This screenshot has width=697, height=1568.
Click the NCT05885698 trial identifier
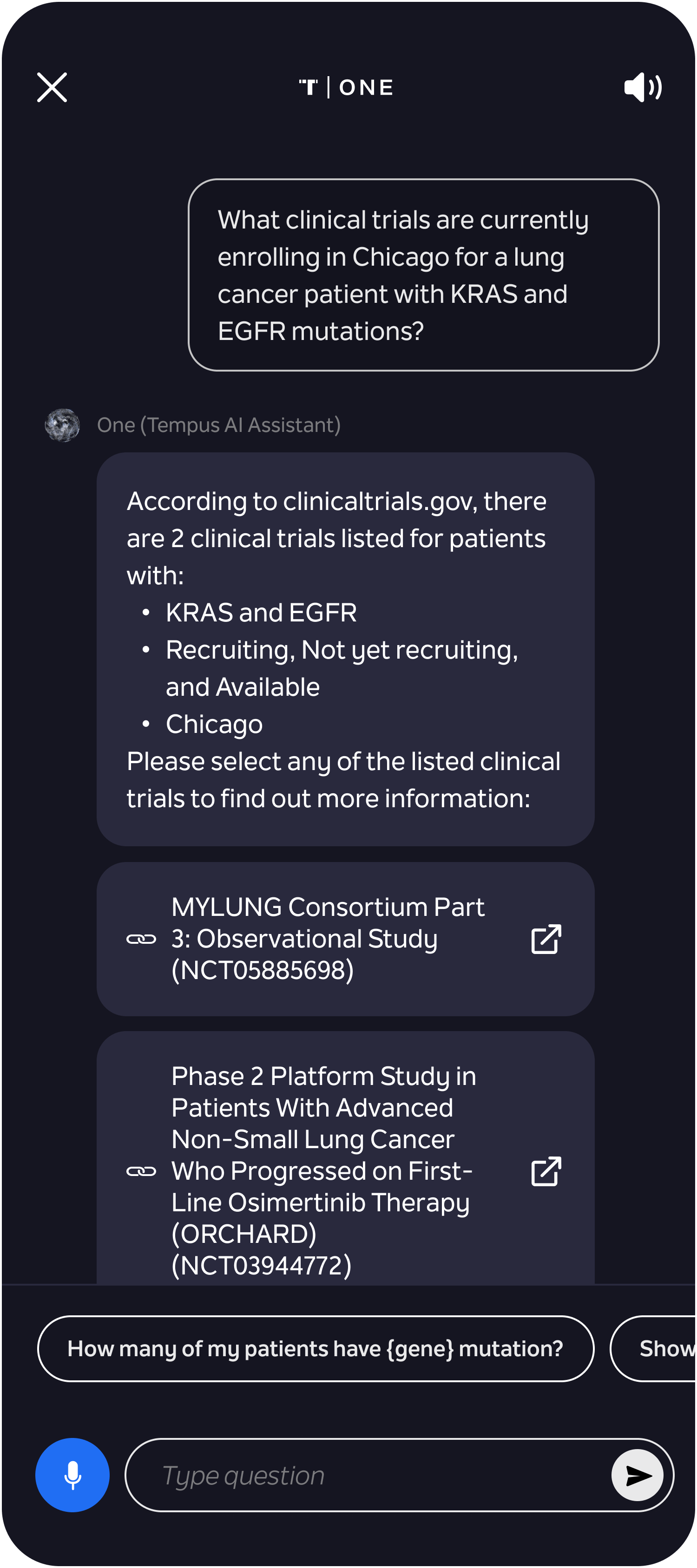(x=263, y=970)
